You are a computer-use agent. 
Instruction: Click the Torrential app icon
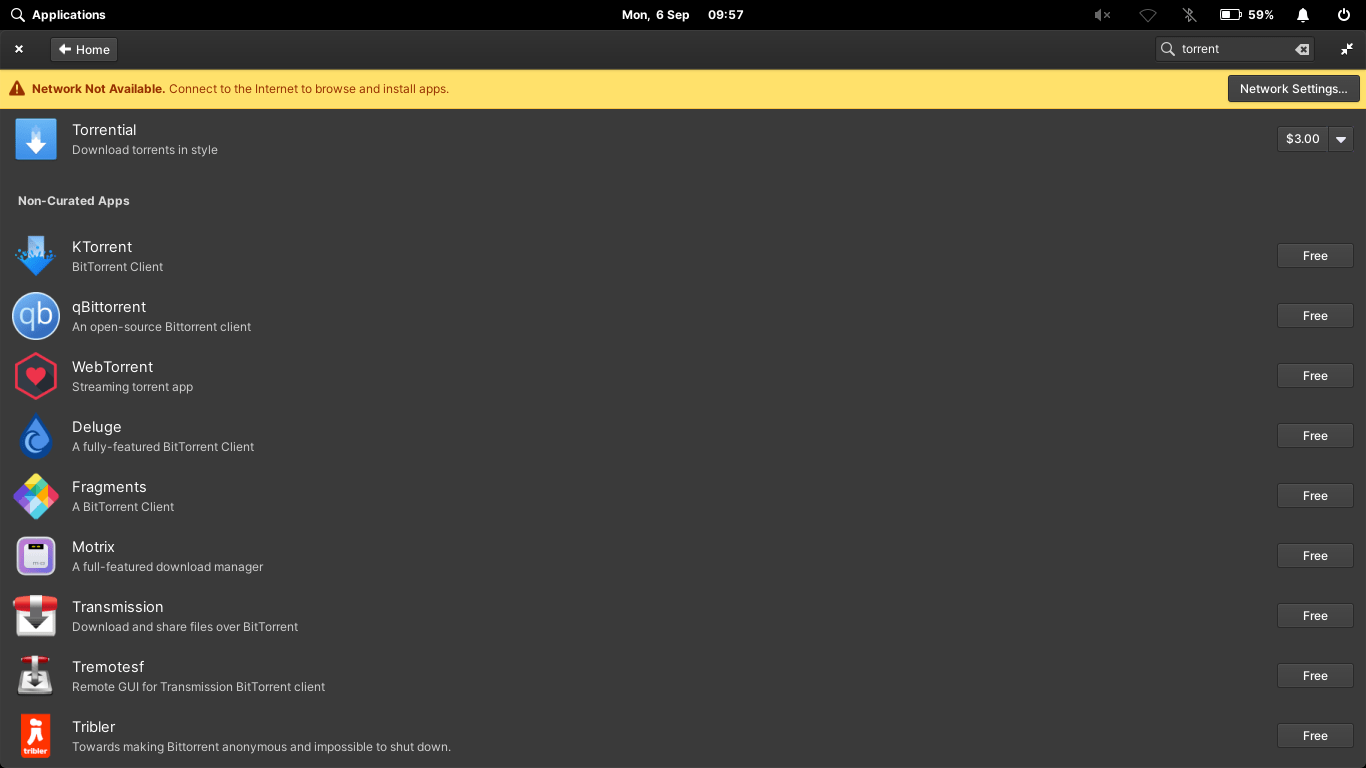pos(36,139)
